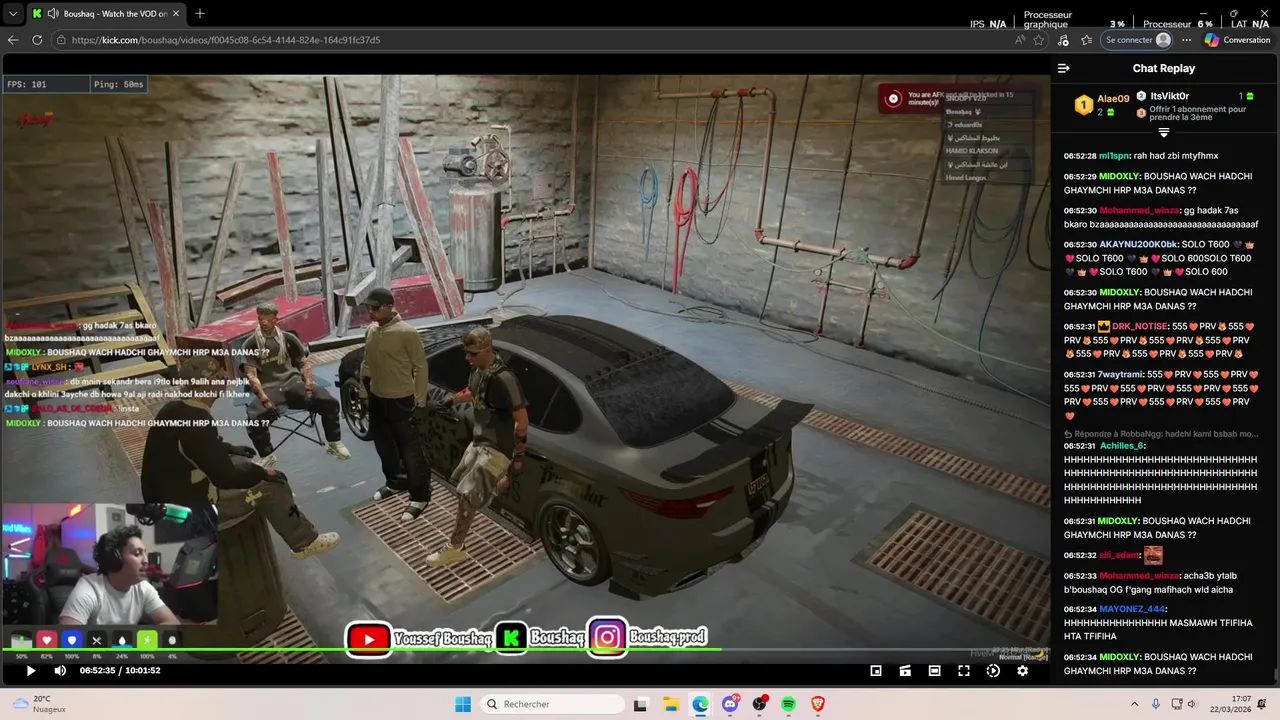This screenshot has height=720, width=1280.
Task: Click the AKAYNU200K0bk username in chat
Action: point(1138,245)
